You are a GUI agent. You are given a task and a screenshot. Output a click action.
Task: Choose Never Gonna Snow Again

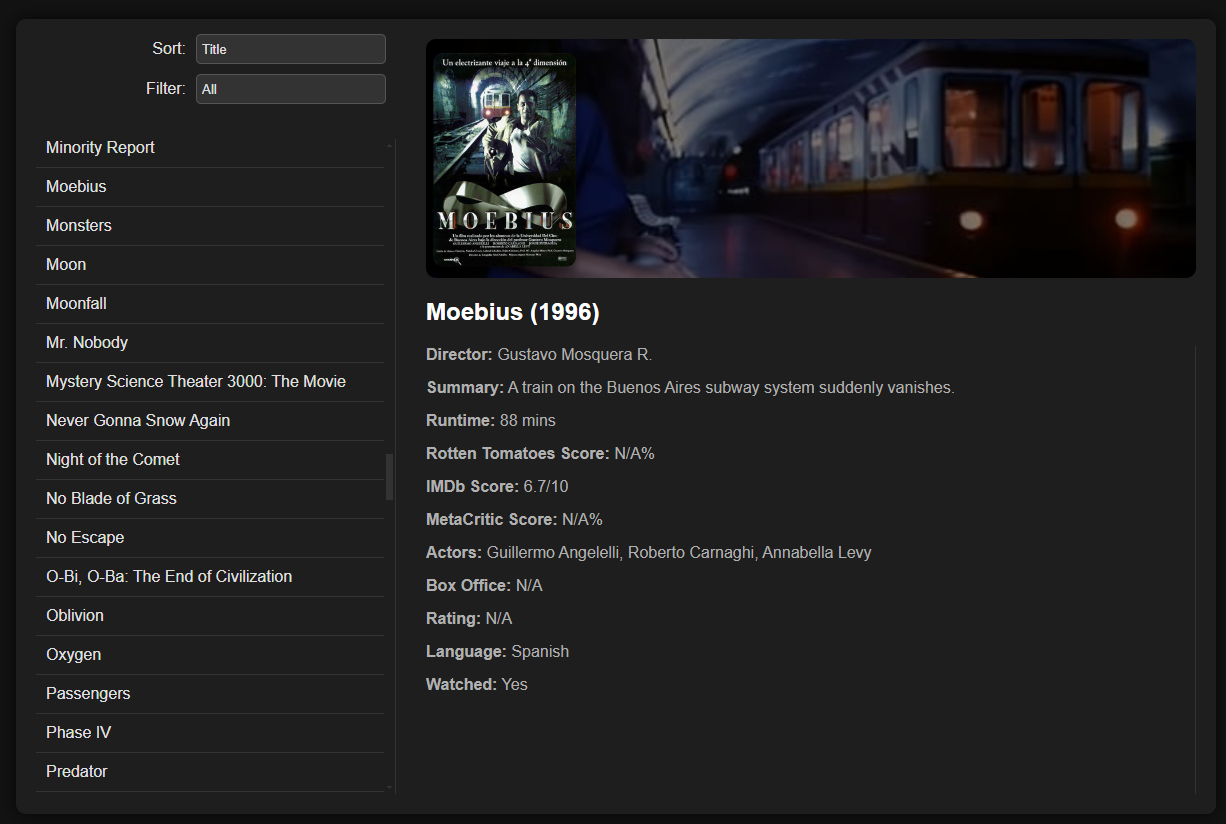click(210, 421)
